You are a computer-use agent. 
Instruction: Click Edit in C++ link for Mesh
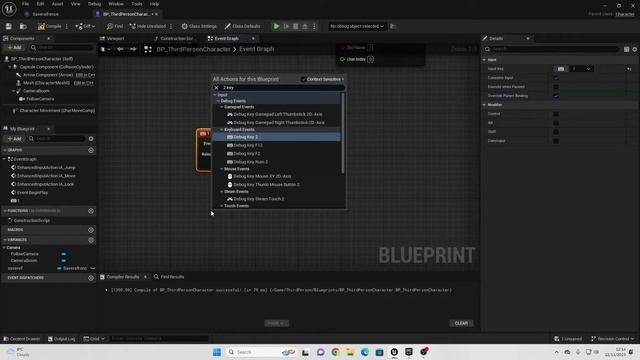point(84,83)
